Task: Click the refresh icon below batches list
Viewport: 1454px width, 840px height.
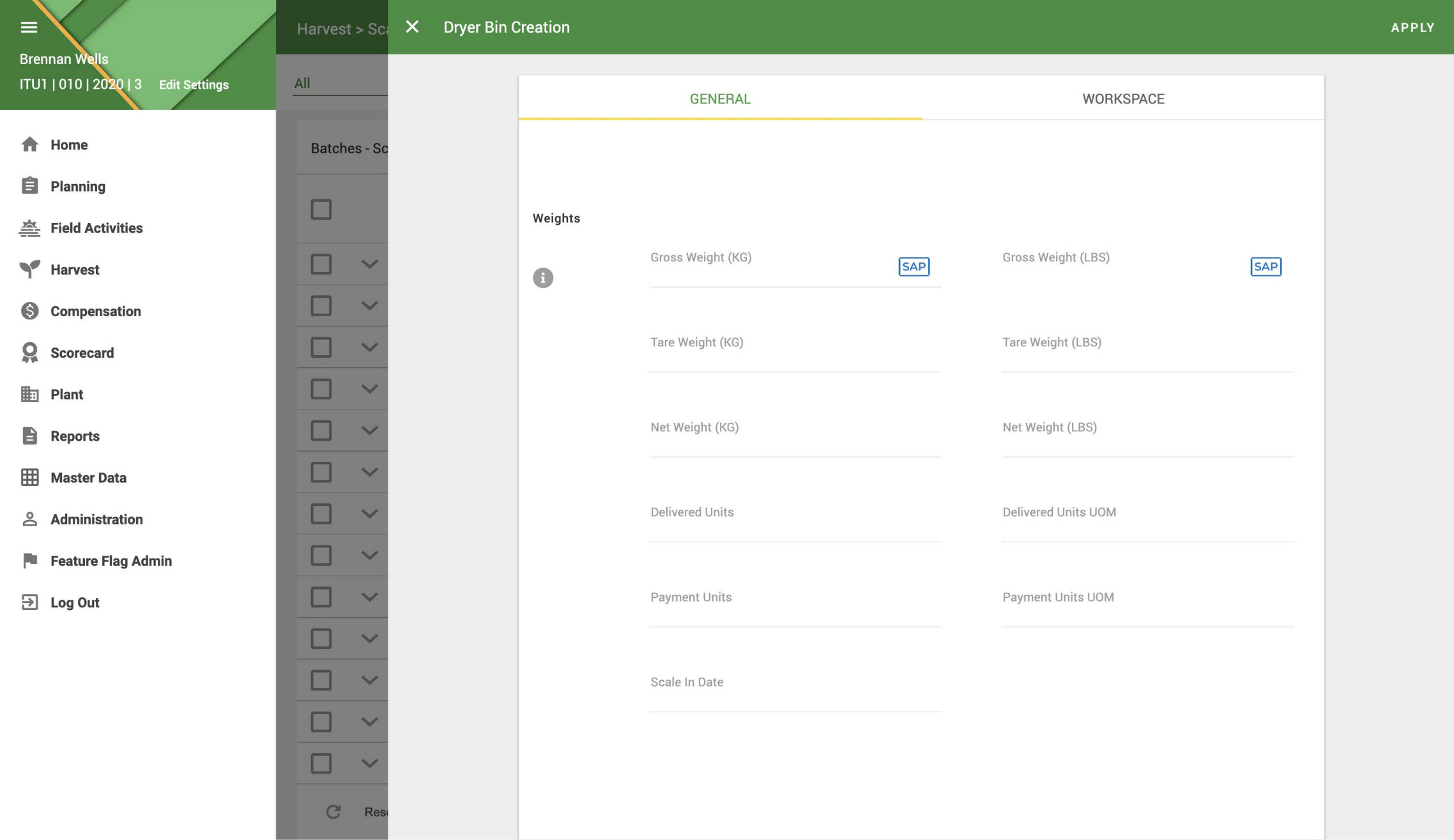Action: click(333, 812)
